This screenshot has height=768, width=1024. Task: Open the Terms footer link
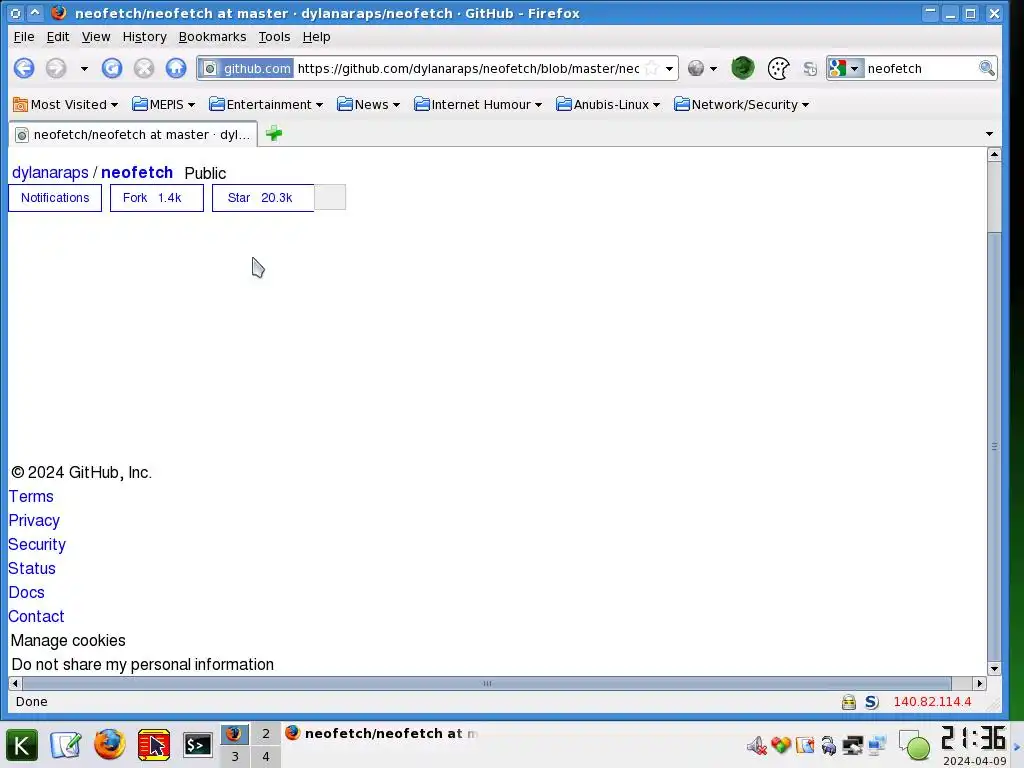coord(31,496)
